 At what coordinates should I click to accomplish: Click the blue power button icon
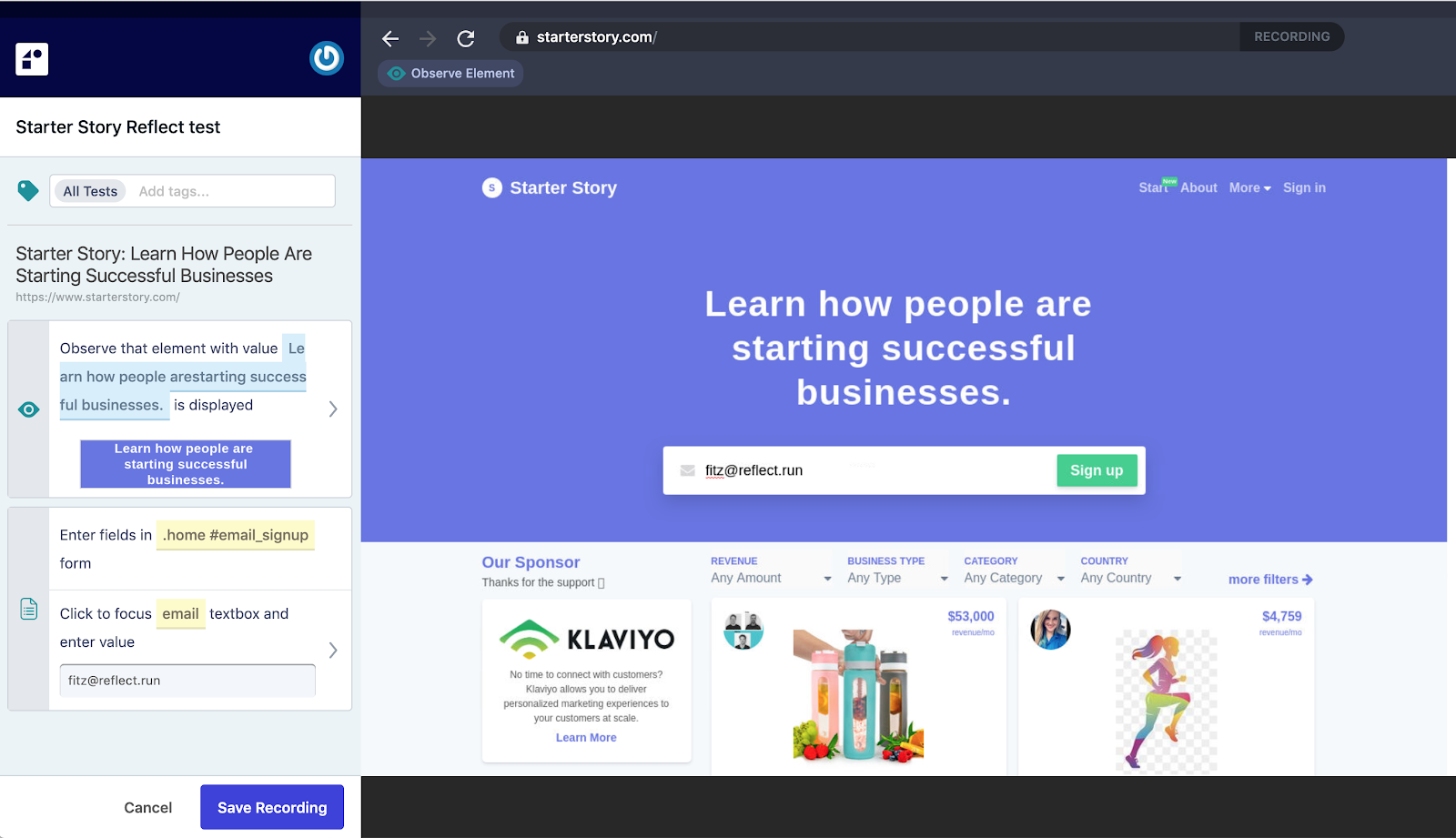[326, 58]
